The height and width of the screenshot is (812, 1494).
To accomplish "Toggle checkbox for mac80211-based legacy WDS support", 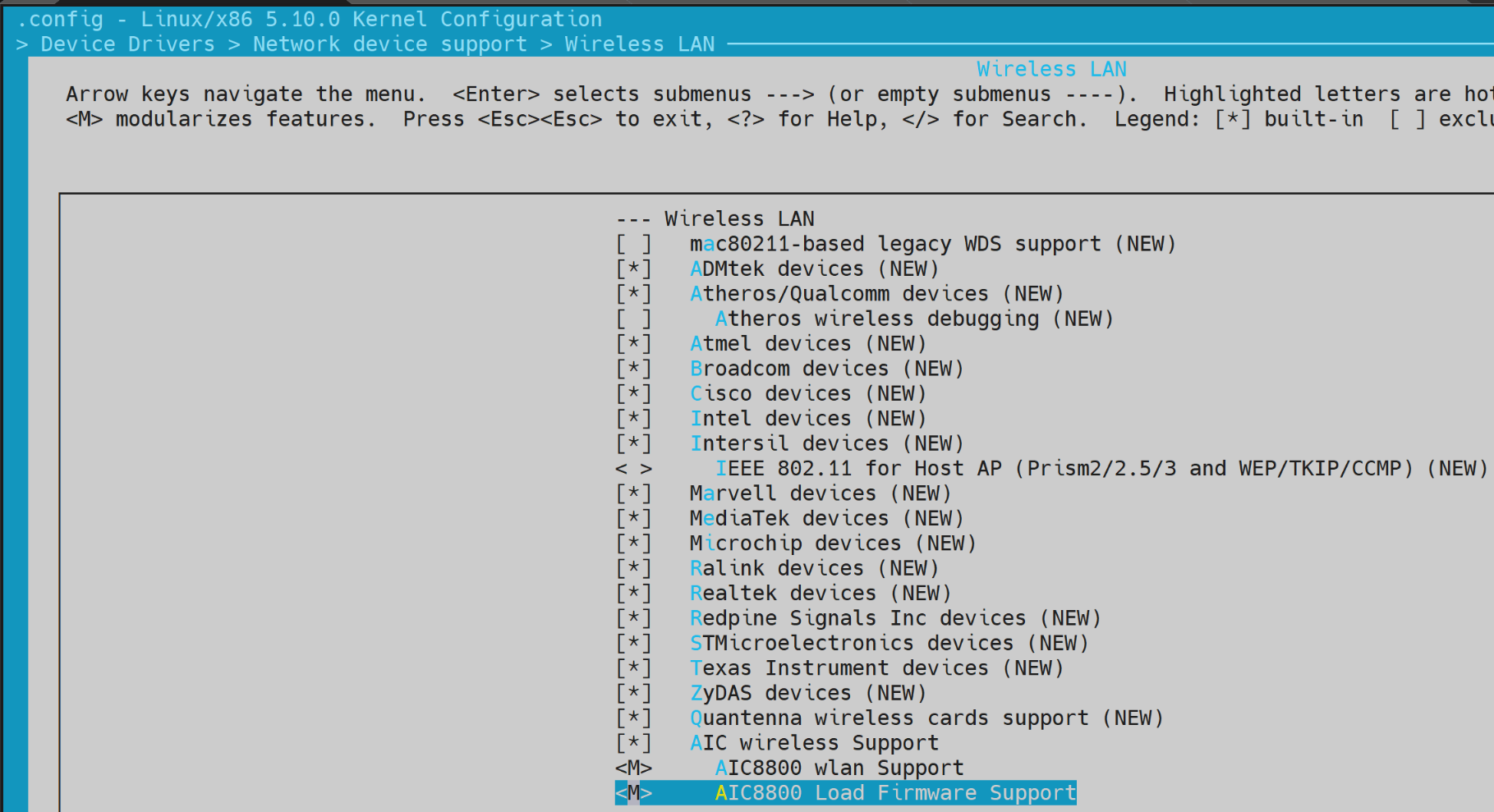I will [x=633, y=244].
